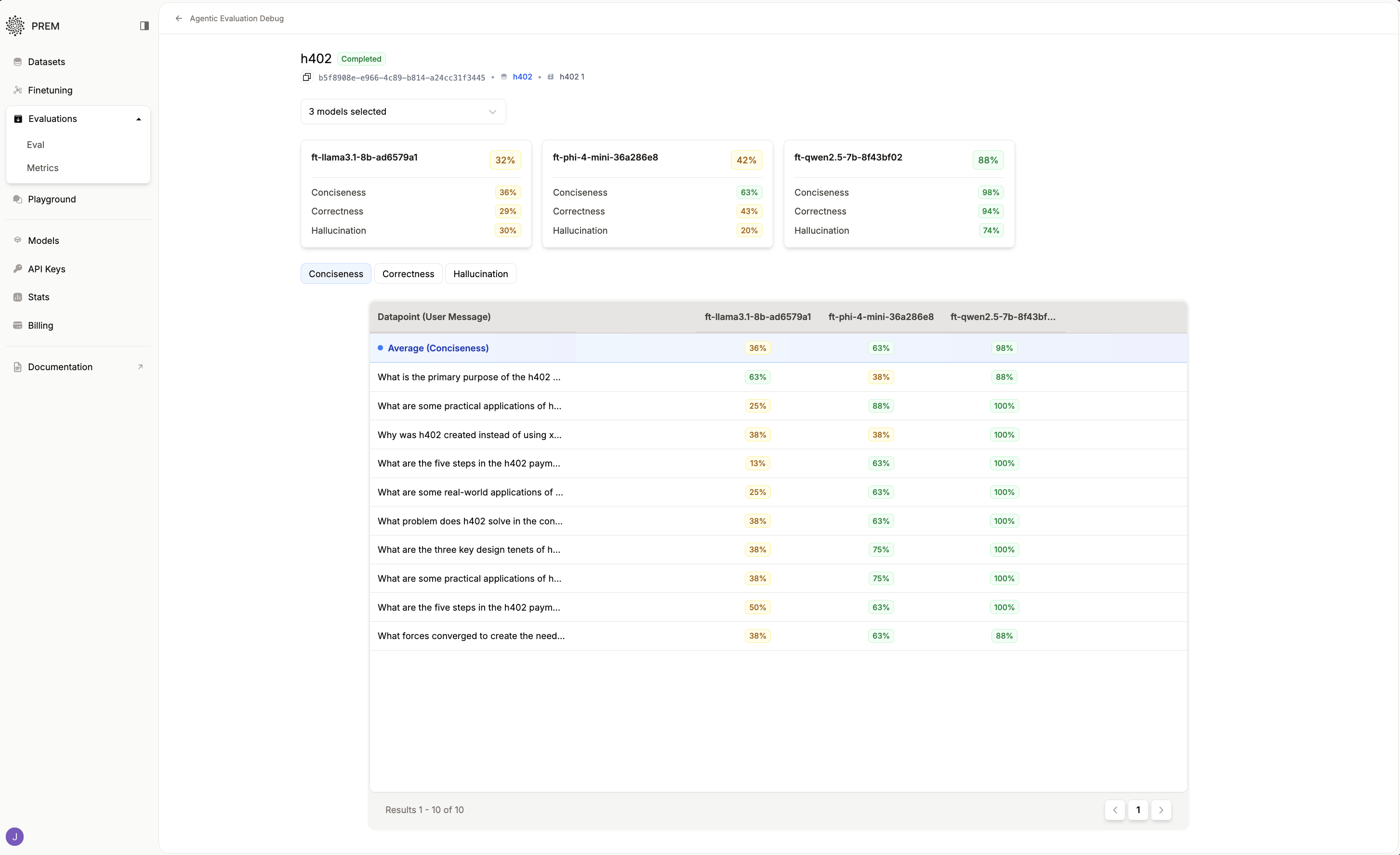Viewport: 1400px width, 855px height.
Task: Click the Playground chat icon
Action: pyautogui.click(x=18, y=199)
